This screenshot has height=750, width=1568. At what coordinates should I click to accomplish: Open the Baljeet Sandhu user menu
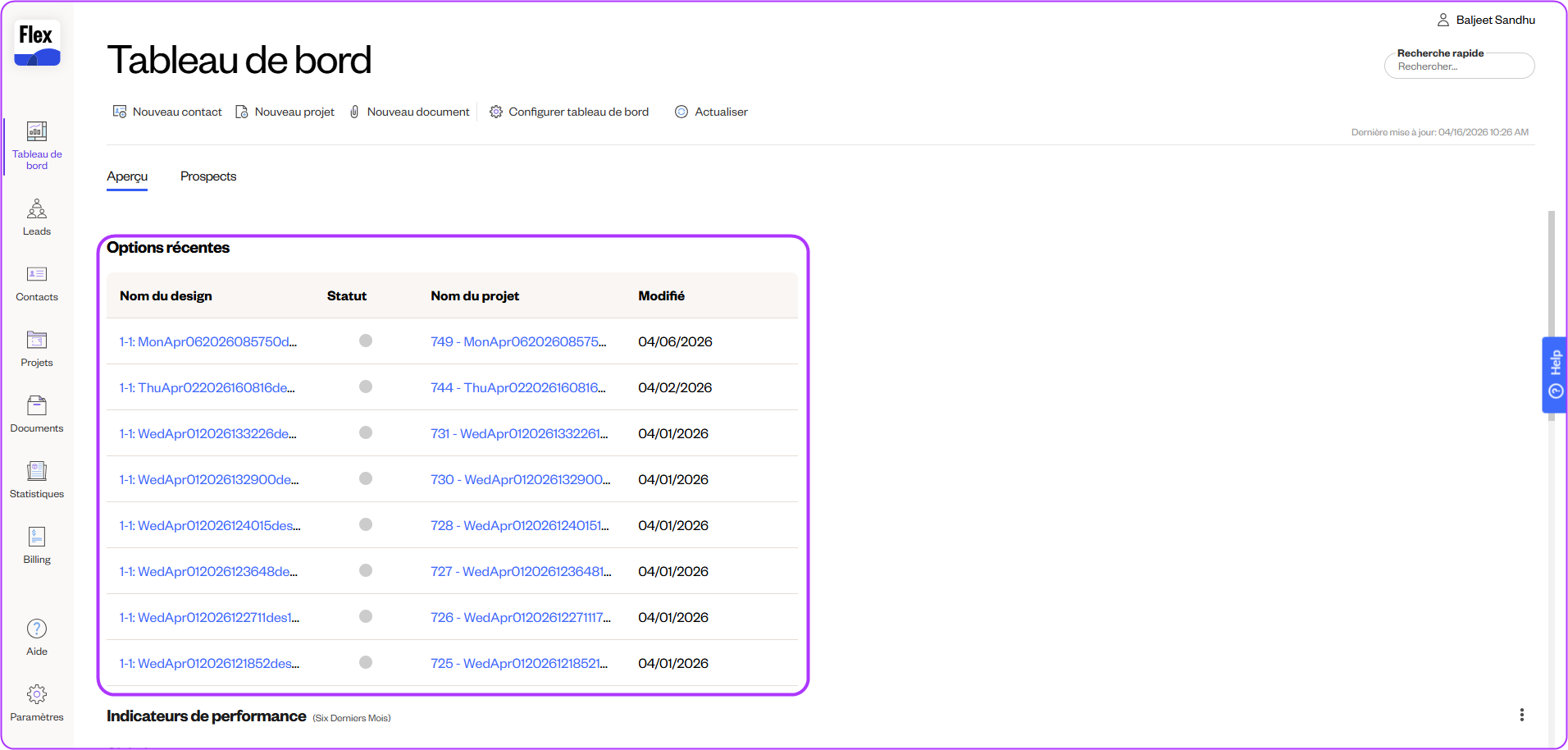pyautogui.click(x=1486, y=20)
